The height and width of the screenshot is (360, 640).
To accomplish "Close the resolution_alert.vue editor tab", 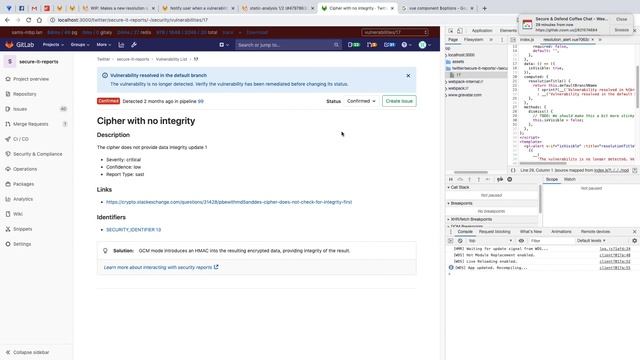I will [x=593, y=40].
